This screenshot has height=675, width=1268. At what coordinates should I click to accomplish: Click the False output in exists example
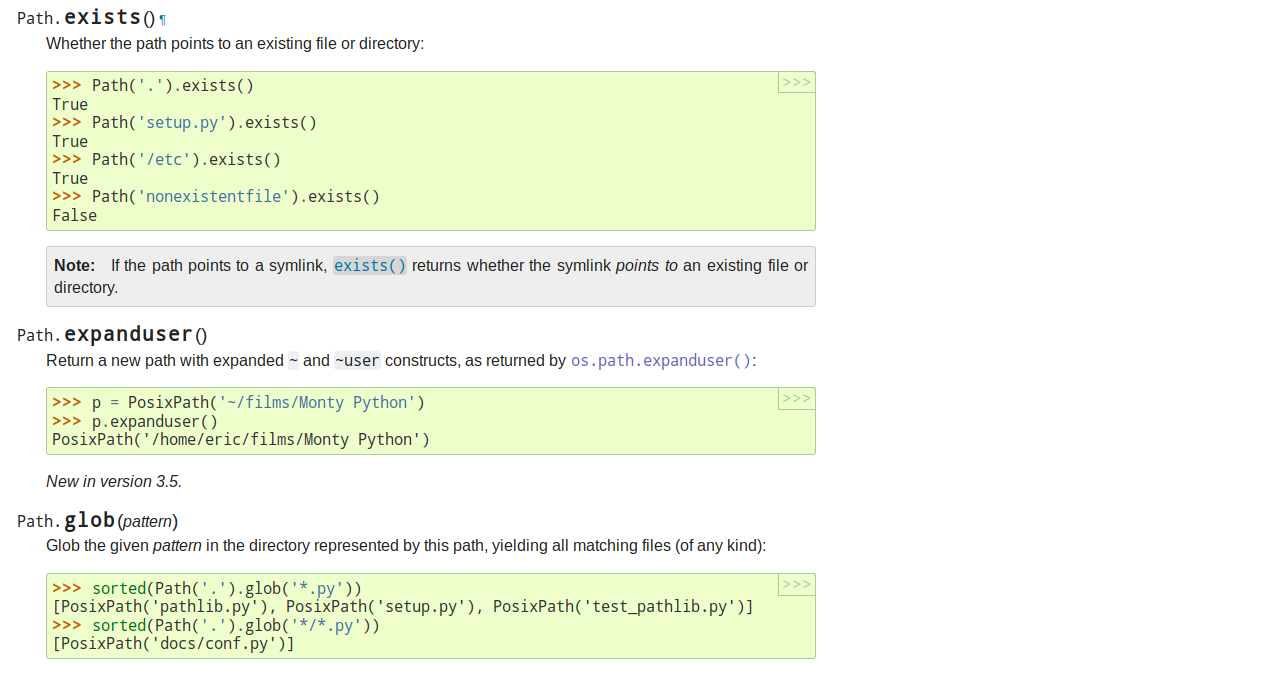(x=75, y=216)
